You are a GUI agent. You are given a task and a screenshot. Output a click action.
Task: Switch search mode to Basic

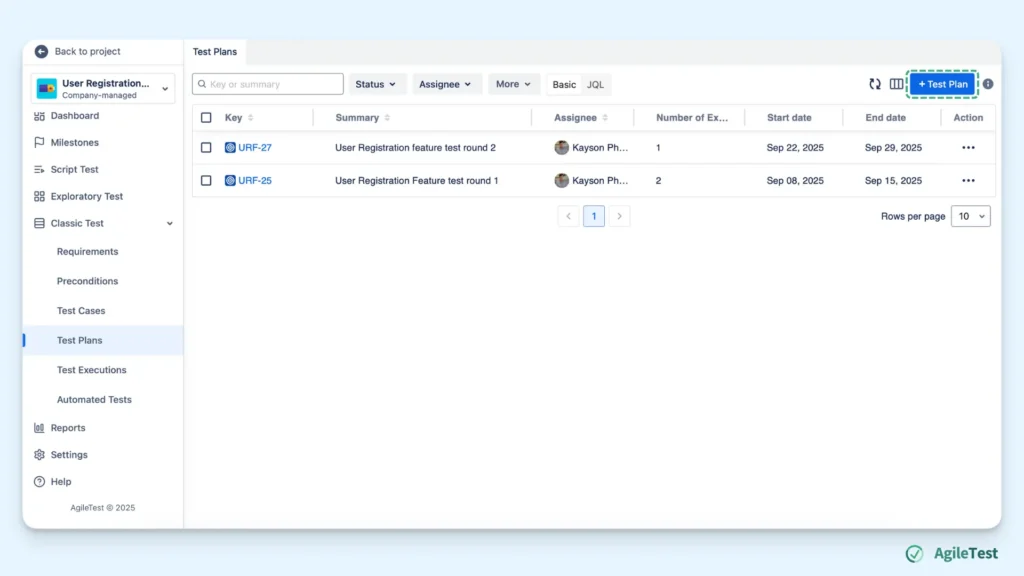tap(564, 84)
